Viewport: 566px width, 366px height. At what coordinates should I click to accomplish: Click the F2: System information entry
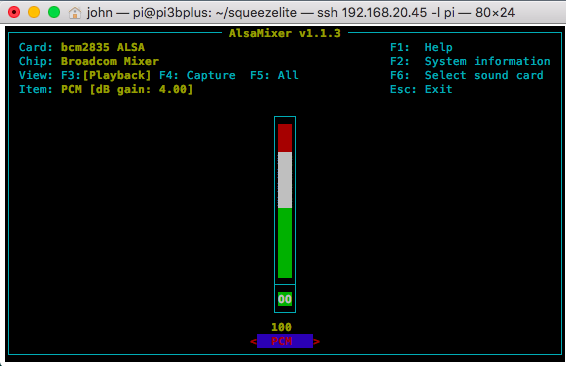[470, 61]
